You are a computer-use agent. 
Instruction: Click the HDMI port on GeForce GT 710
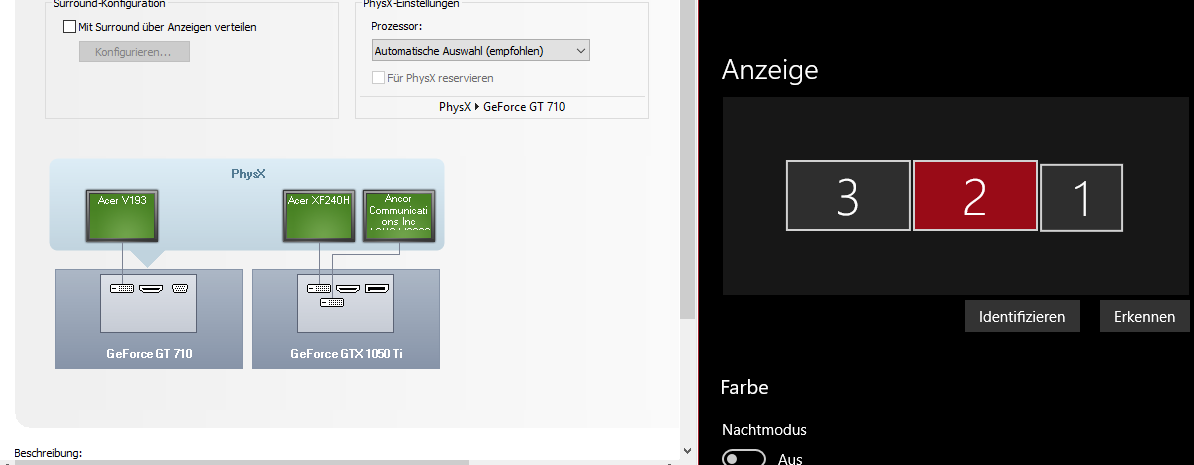pos(152,288)
